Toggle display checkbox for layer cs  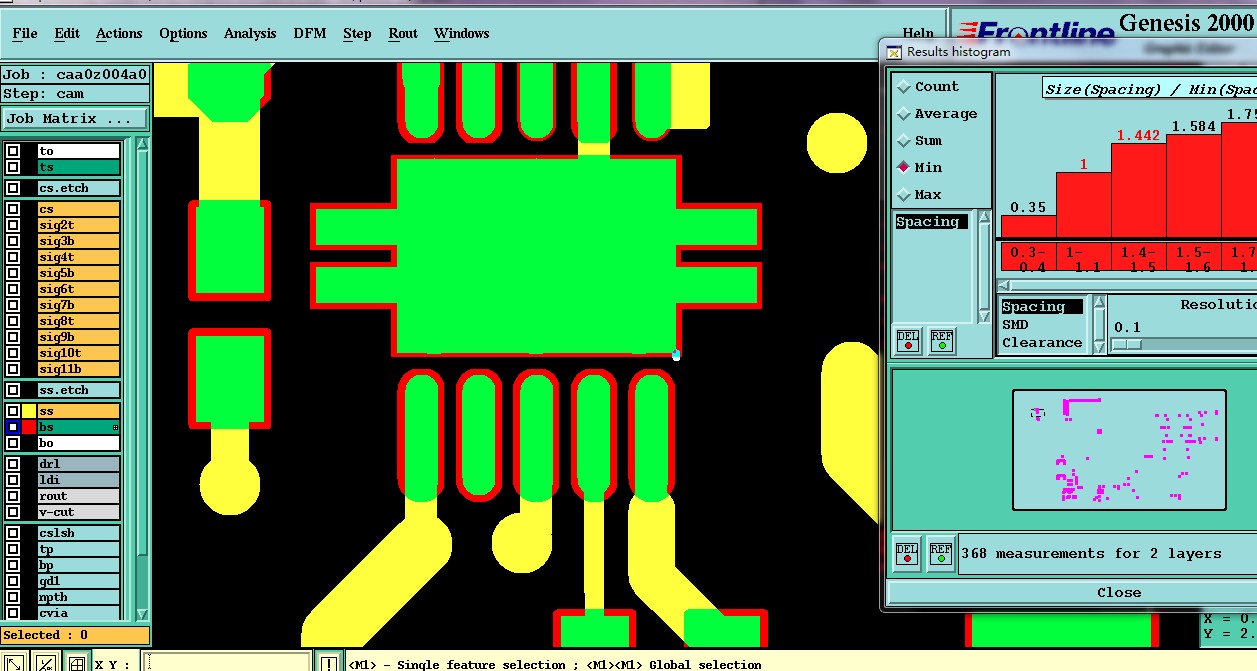tap(13, 210)
